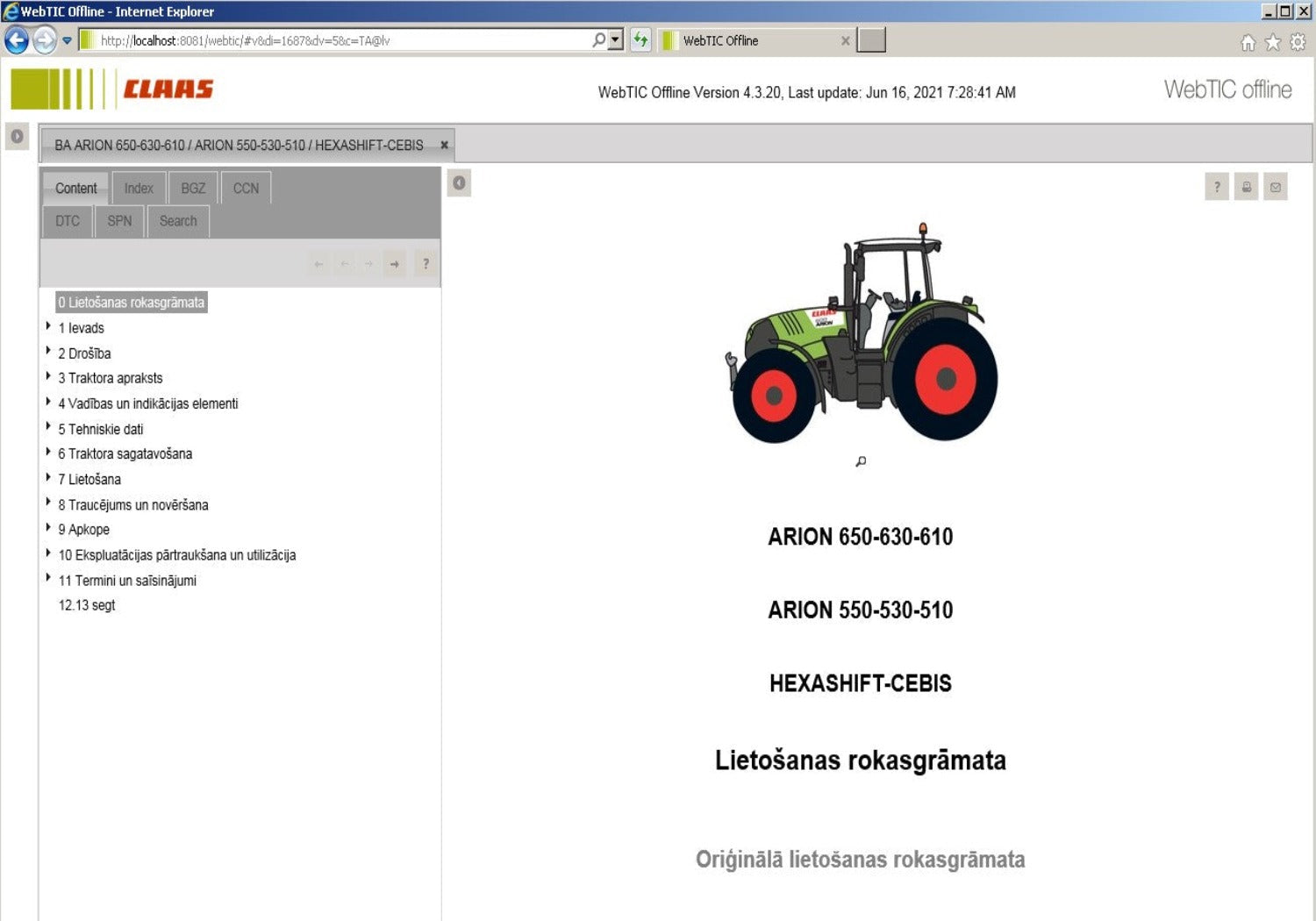This screenshot has height=921, width=1316.
Task: Open Internet Explorer settings gear
Action: click(1298, 42)
